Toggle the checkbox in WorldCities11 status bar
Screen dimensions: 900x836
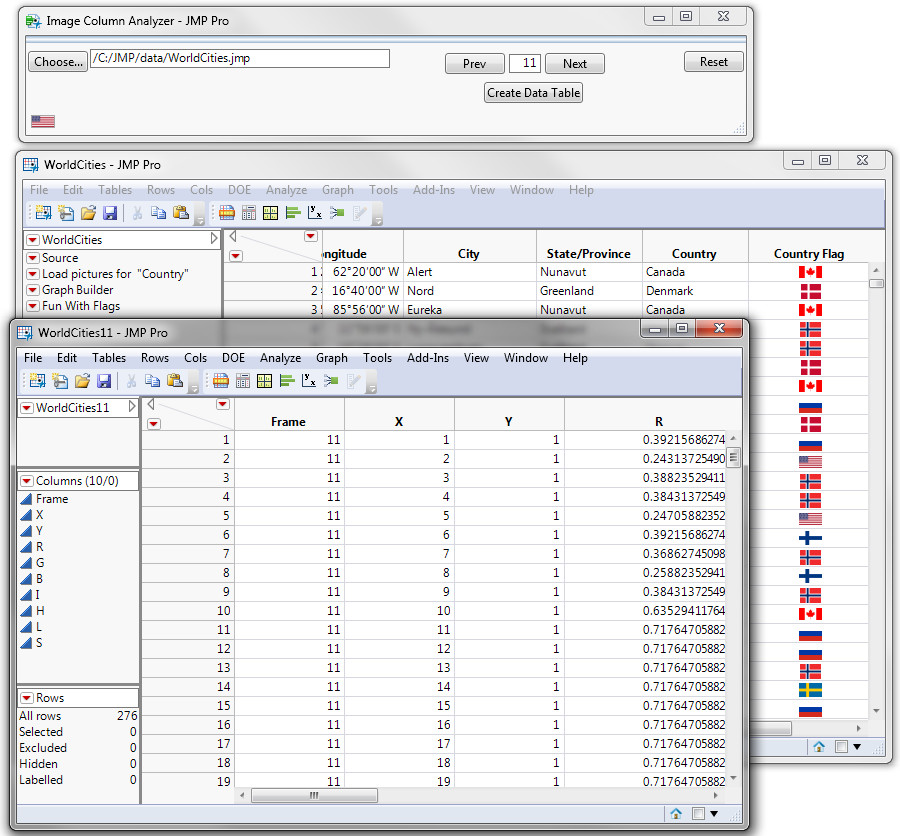[699, 814]
